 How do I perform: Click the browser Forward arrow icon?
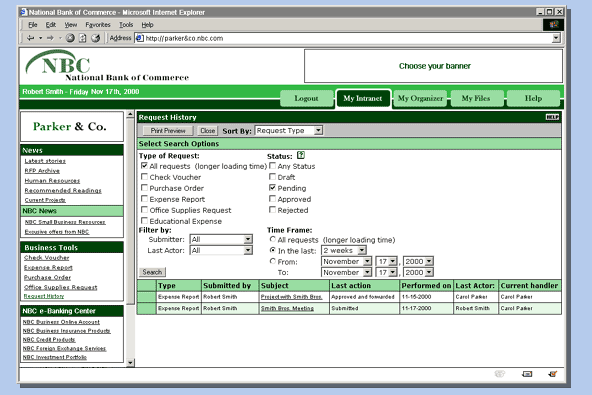click(50, 38)
